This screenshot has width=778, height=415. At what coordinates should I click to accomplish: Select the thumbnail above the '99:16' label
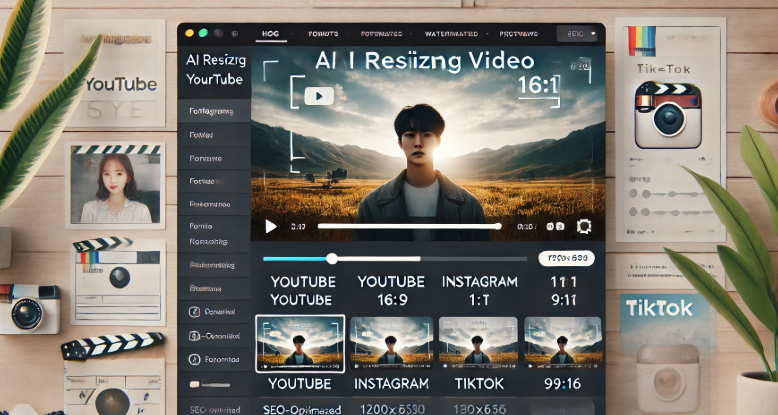[563, 343]
